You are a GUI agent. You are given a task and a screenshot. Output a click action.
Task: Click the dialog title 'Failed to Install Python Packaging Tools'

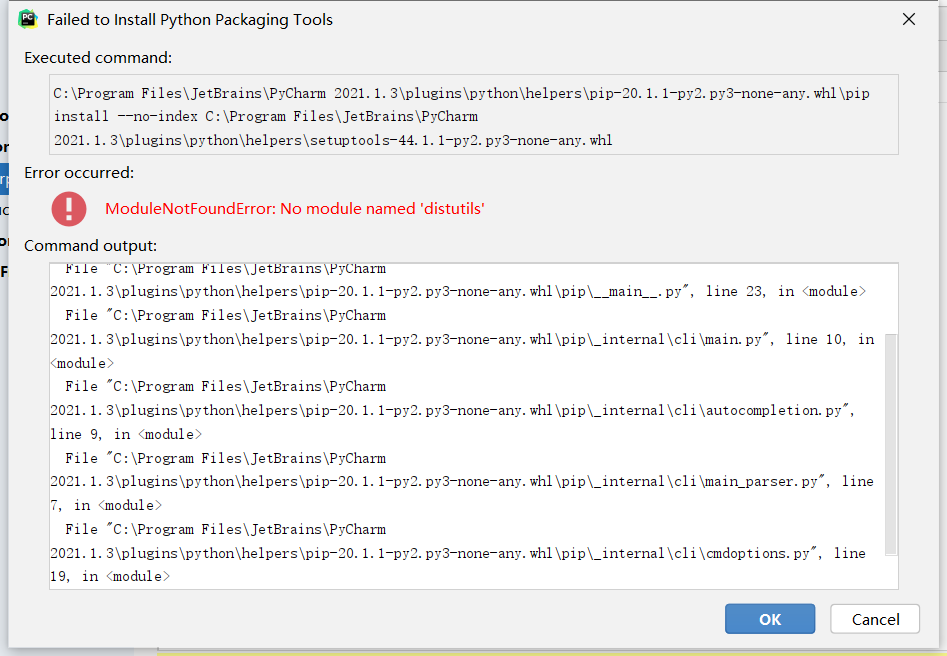click(190, 20)
